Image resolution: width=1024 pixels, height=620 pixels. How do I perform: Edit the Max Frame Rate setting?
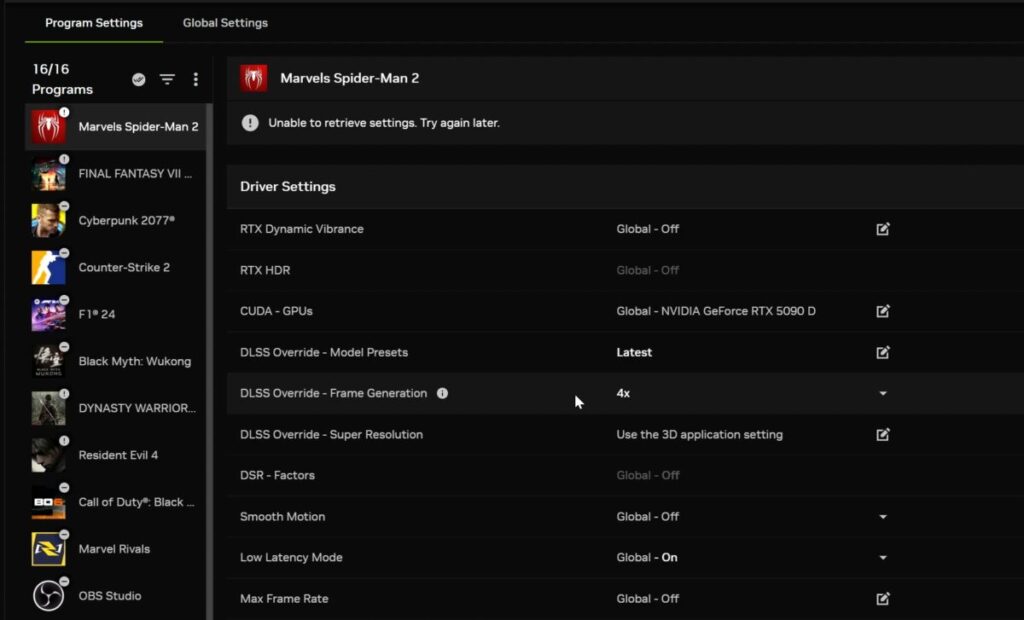pyautogui.click(x=883, y=598)
